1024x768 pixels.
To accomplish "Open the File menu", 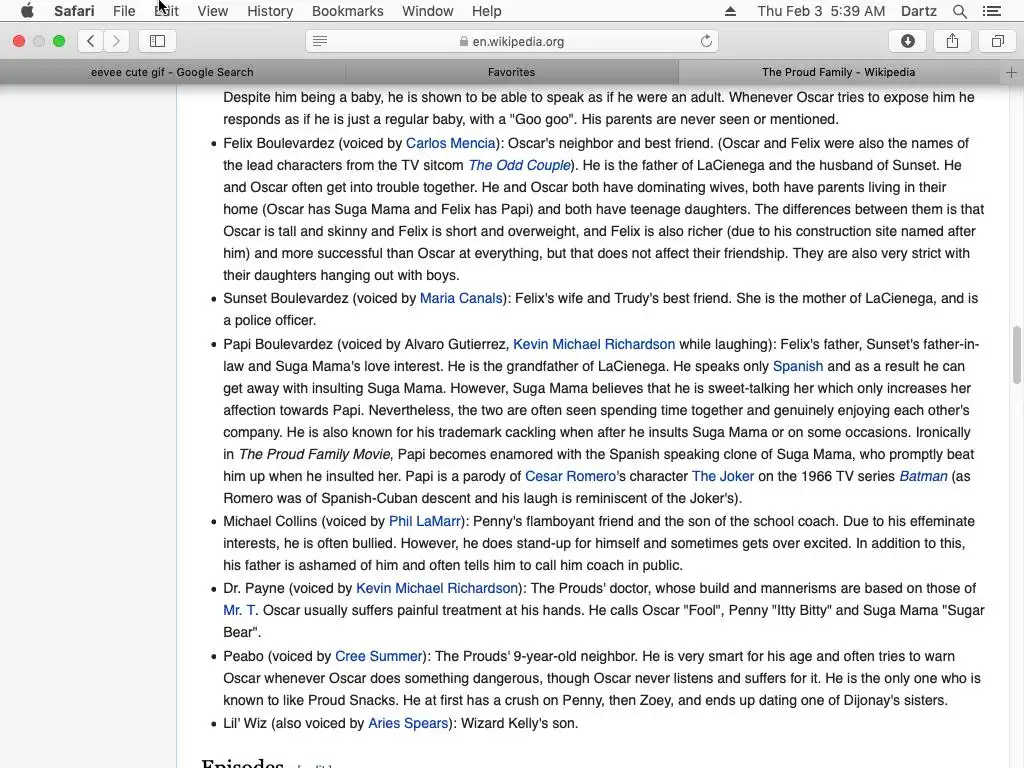I will pyautogui.click(x=124, y=11).
